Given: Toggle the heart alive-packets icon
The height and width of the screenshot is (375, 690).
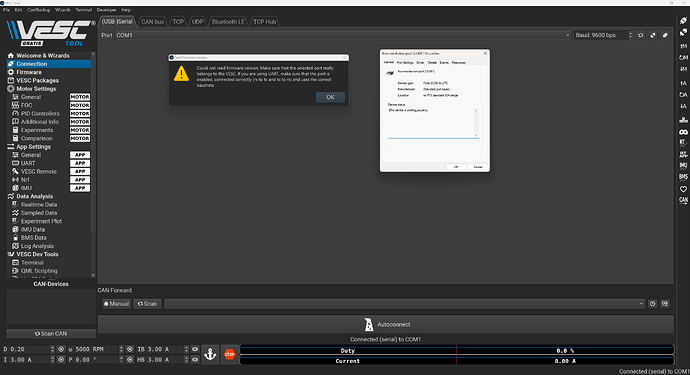Looking at the screenshot, I should pyautogui.click(x=683, y=189).
